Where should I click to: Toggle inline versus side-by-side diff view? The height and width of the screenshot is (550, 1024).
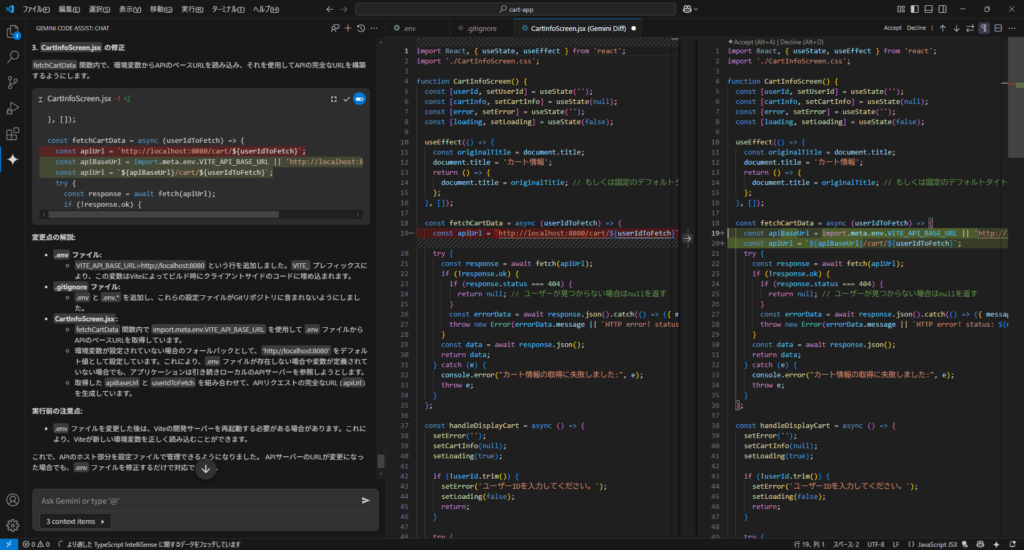click(998, 28)
